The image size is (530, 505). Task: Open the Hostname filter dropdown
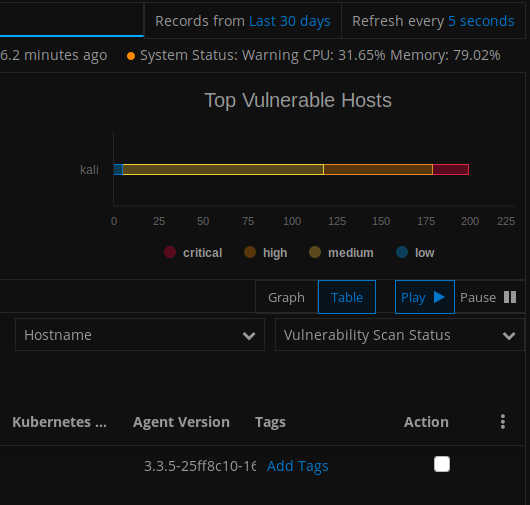coord(140,335)
